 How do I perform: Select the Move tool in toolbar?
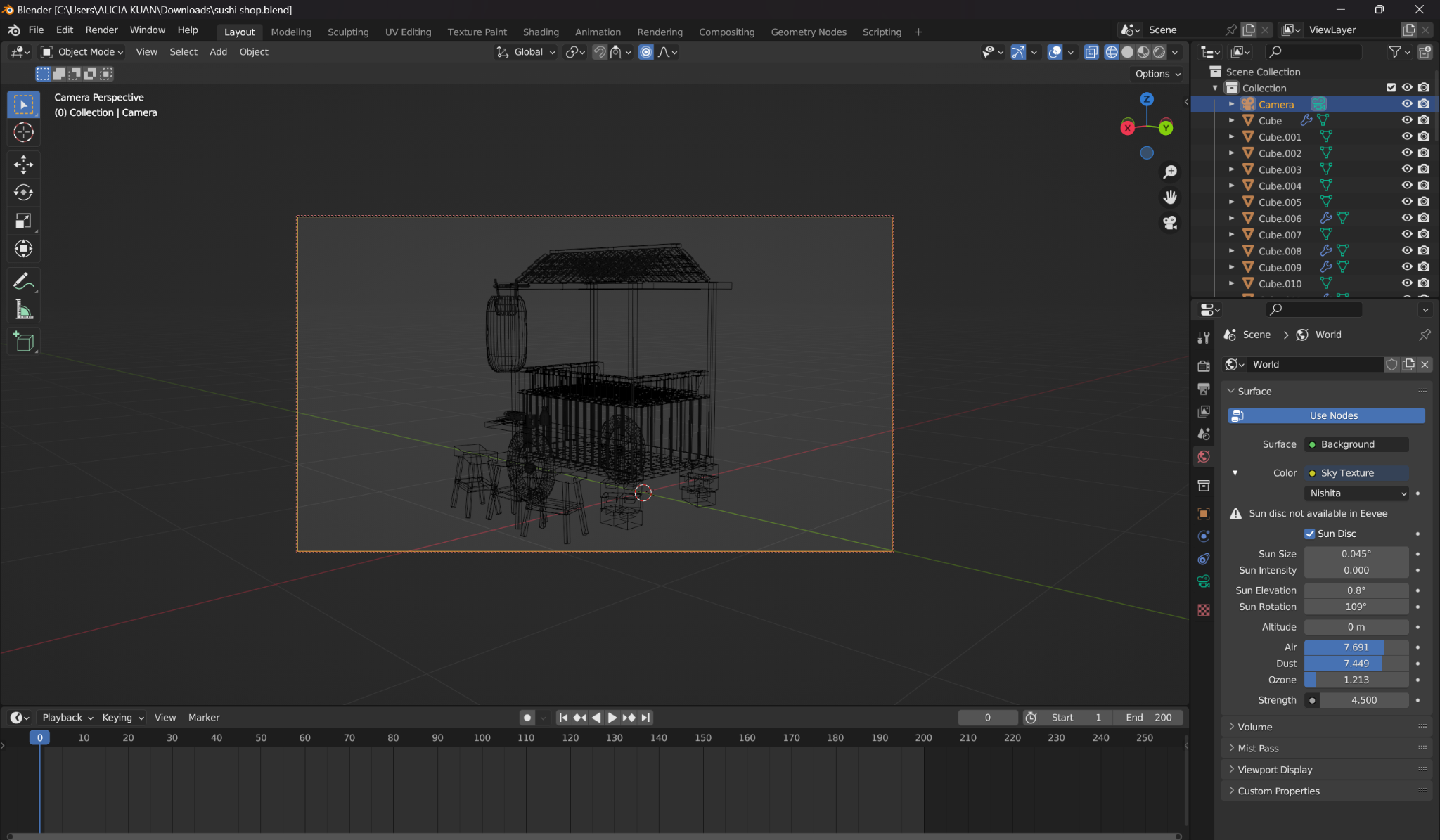tap(23, 164)
